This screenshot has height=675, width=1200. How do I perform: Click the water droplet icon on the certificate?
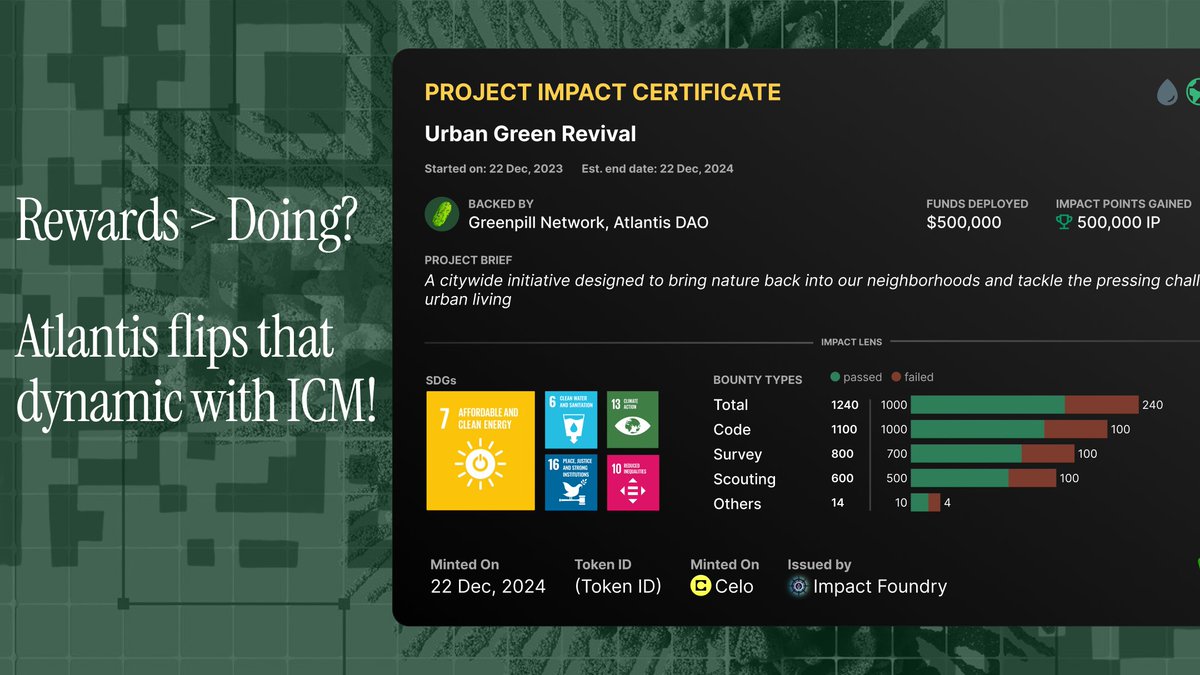tap(1167, 93)
